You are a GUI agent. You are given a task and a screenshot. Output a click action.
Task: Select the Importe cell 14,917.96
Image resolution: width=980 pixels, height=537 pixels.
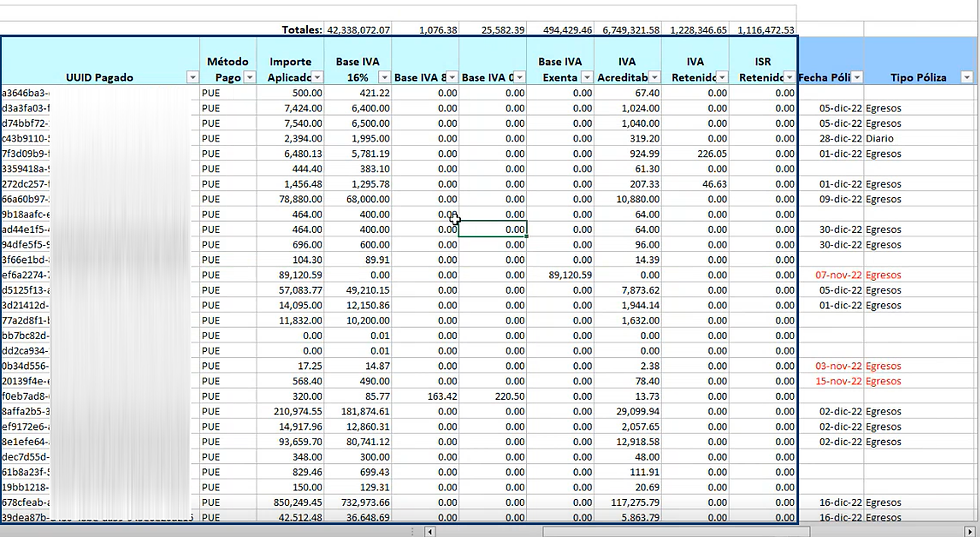click(x=291, y=426)
